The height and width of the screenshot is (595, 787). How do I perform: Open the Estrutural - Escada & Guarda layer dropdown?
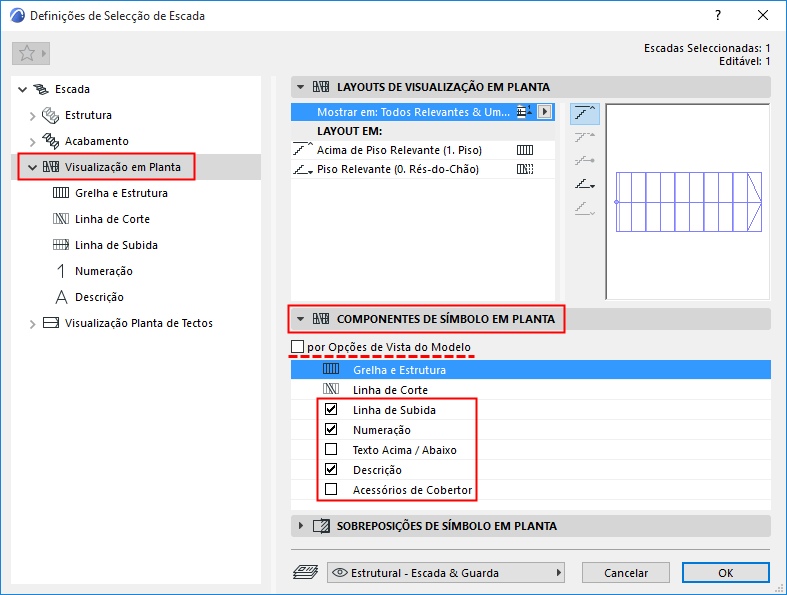[446, 572]
